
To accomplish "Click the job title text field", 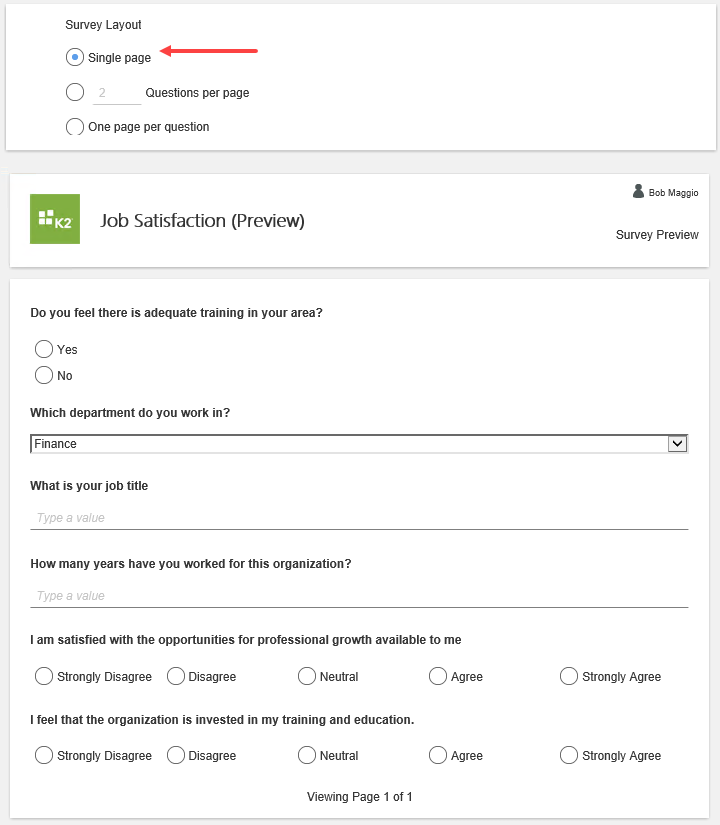I will (x=359, y=518).
